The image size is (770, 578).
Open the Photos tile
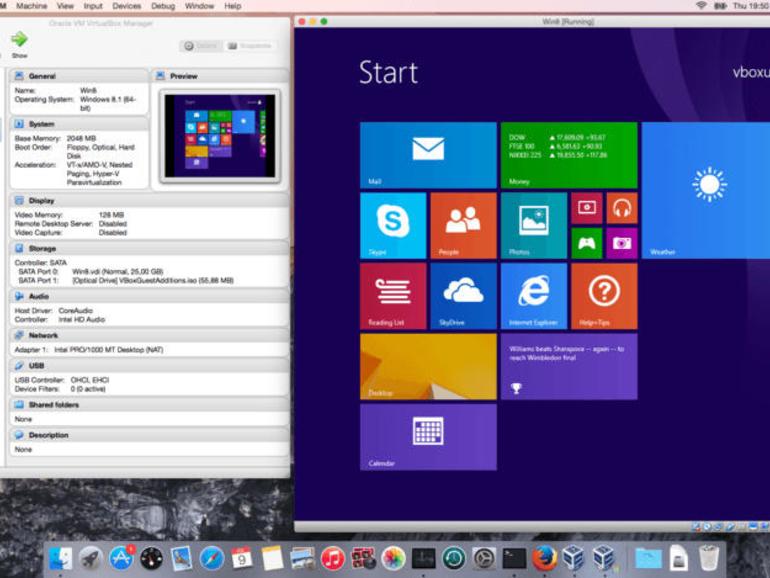pos(534,225)
